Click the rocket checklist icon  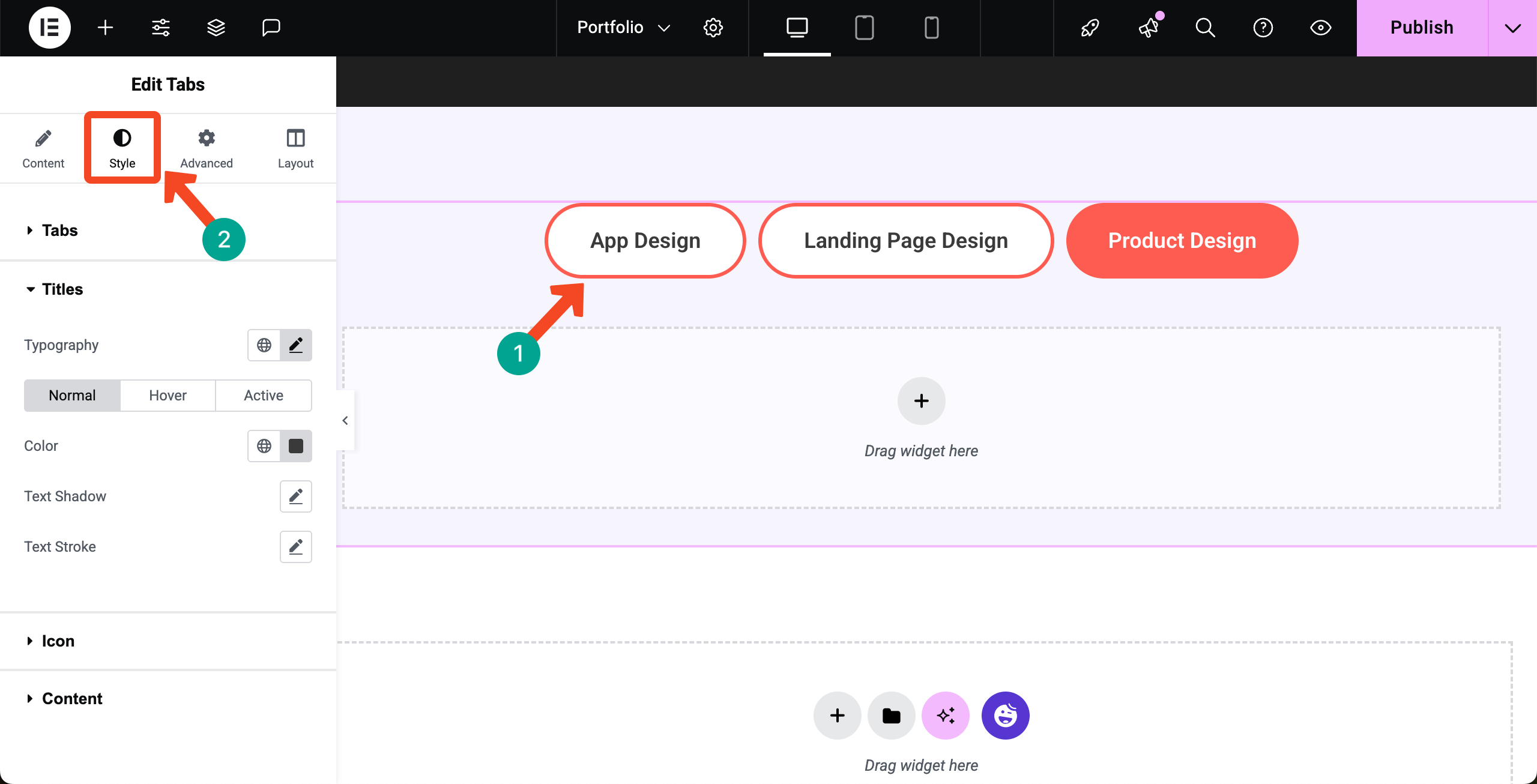[x=1090, y=28]
